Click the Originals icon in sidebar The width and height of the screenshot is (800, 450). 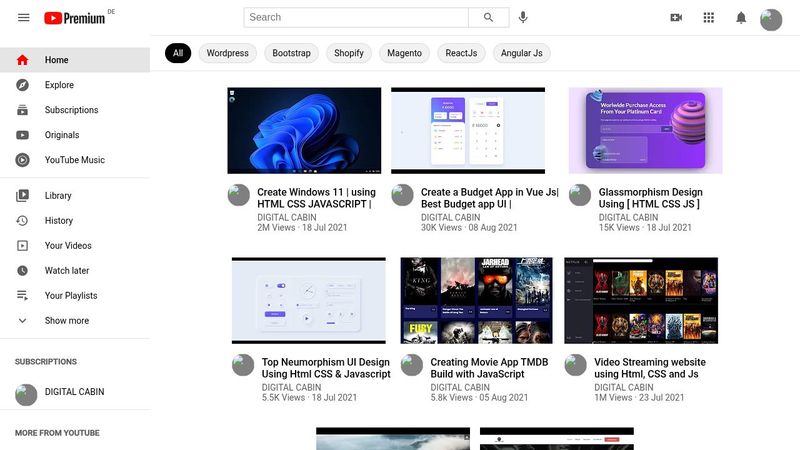click(22, 135)
